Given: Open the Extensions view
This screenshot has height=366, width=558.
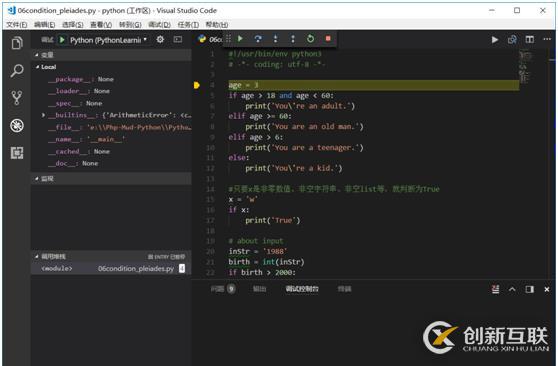Looking at the screenshot, I should 17,153.
